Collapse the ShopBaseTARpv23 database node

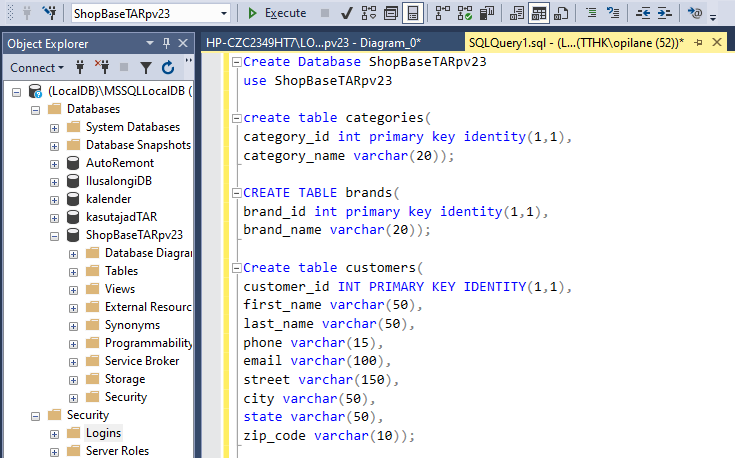[x=55, y=235]
